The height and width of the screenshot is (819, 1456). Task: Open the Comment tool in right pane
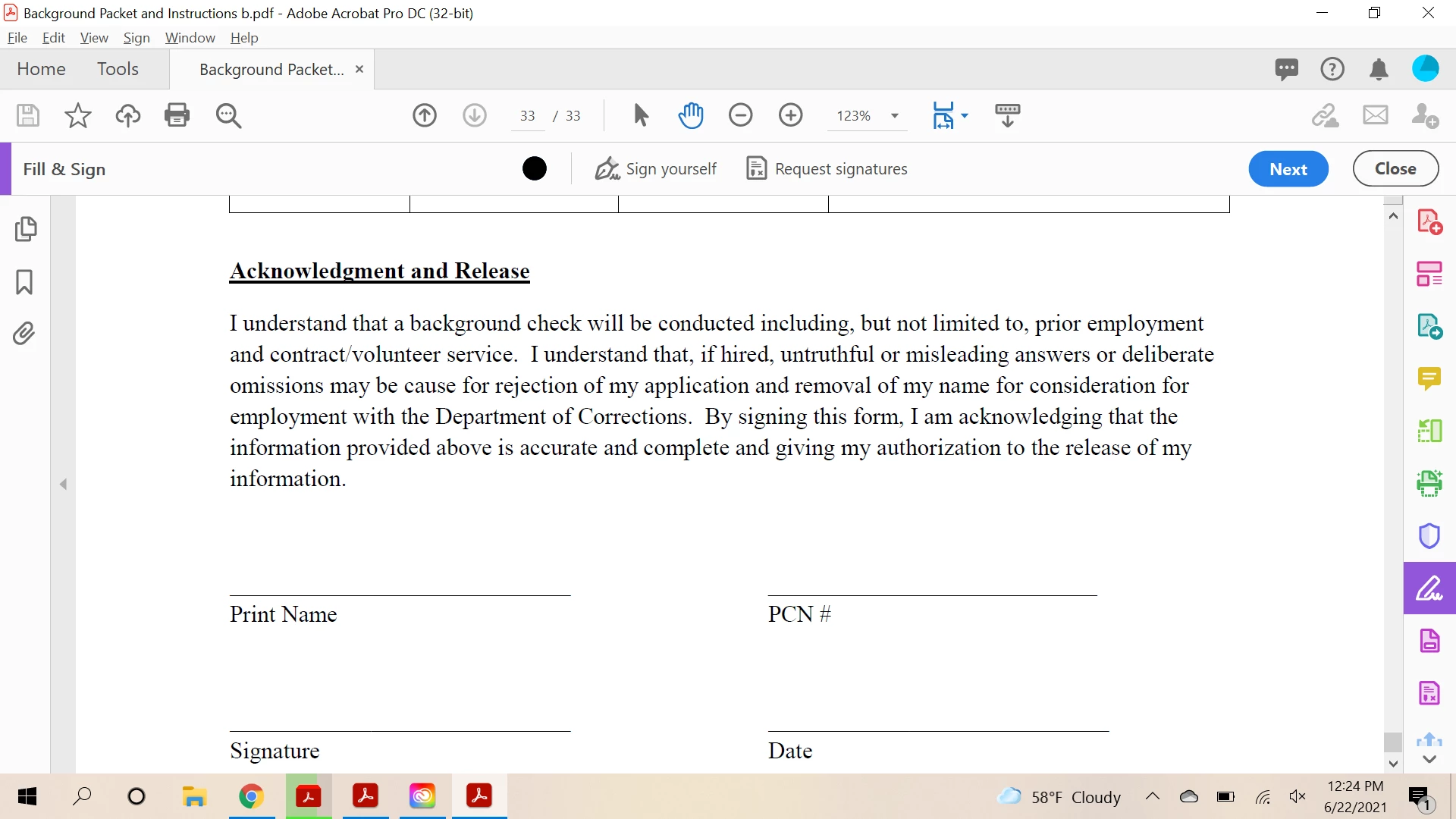click(1429, 378)
